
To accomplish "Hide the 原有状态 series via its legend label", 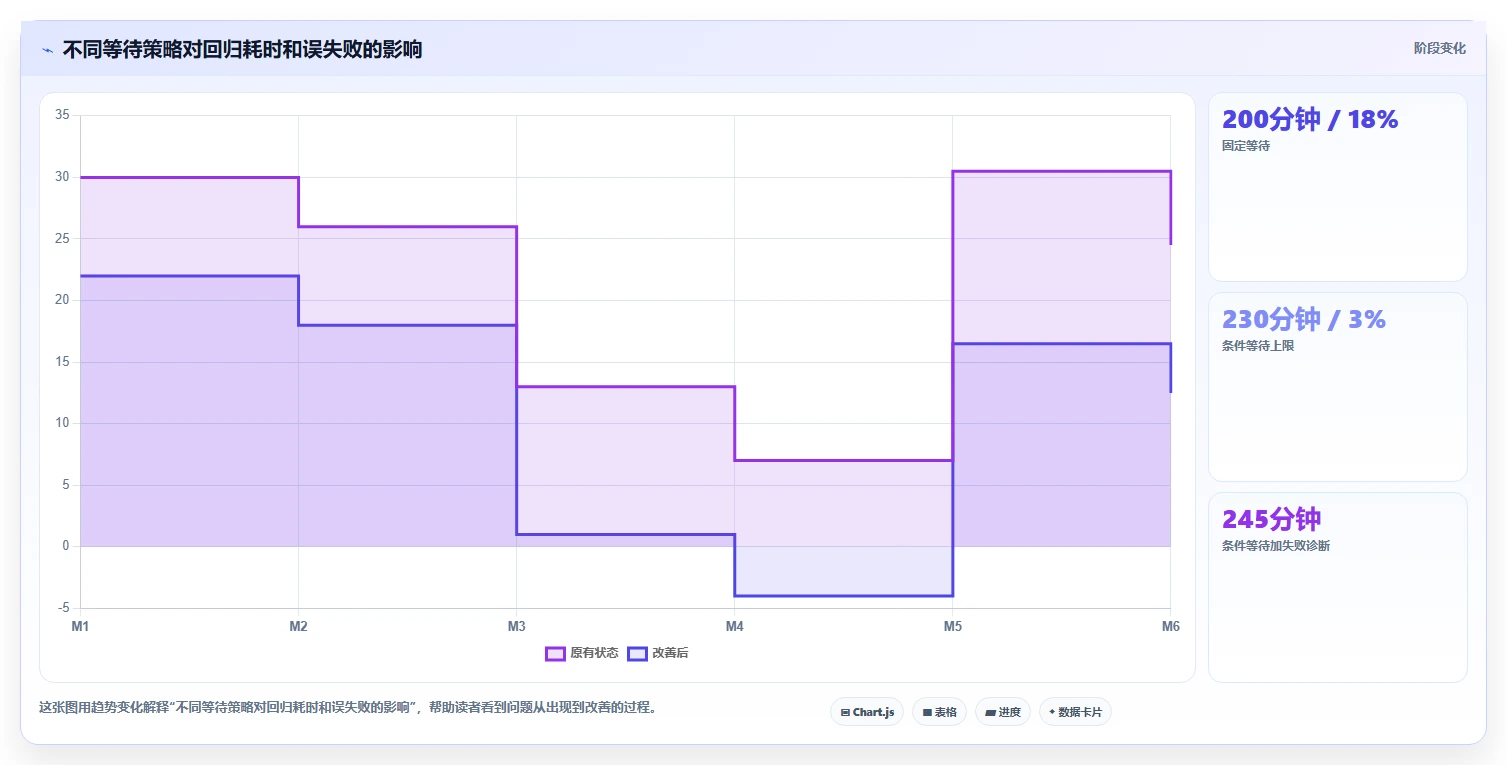I will [594, 654].
